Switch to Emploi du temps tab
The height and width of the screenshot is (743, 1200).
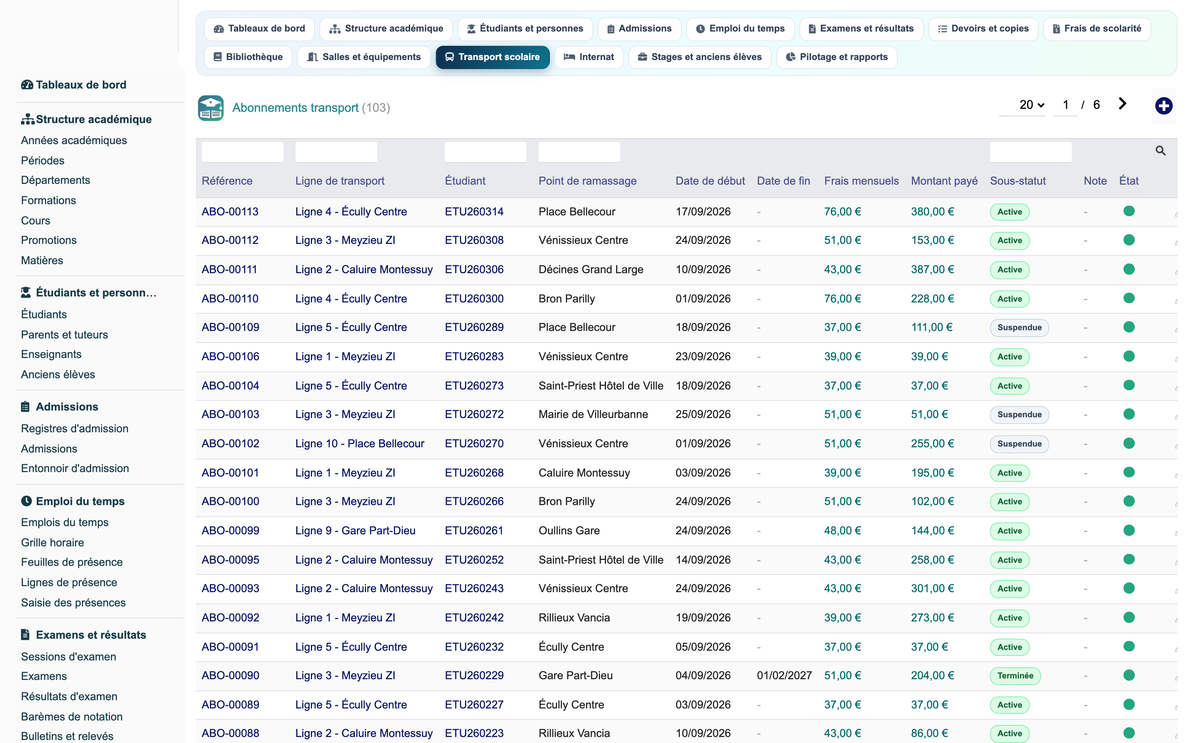(740, 29)
